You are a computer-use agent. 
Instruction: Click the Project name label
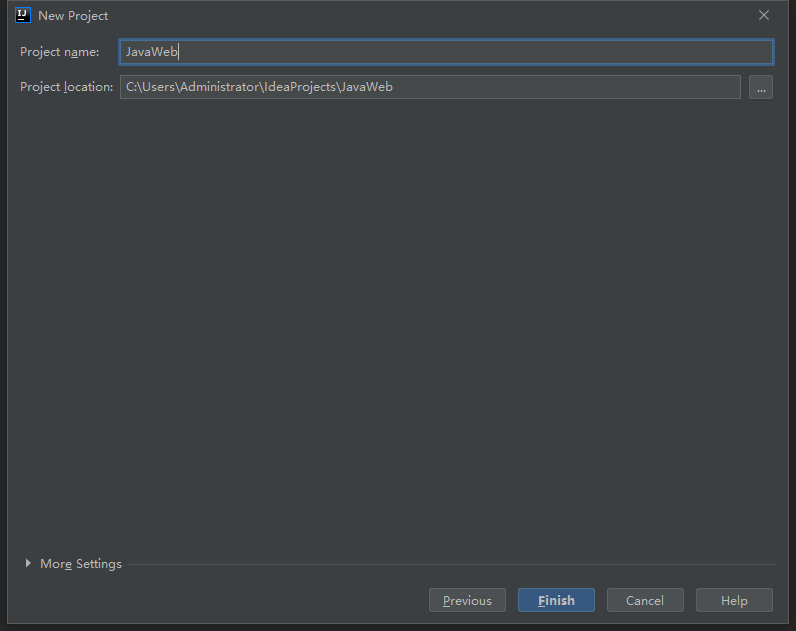coord(59,52)
